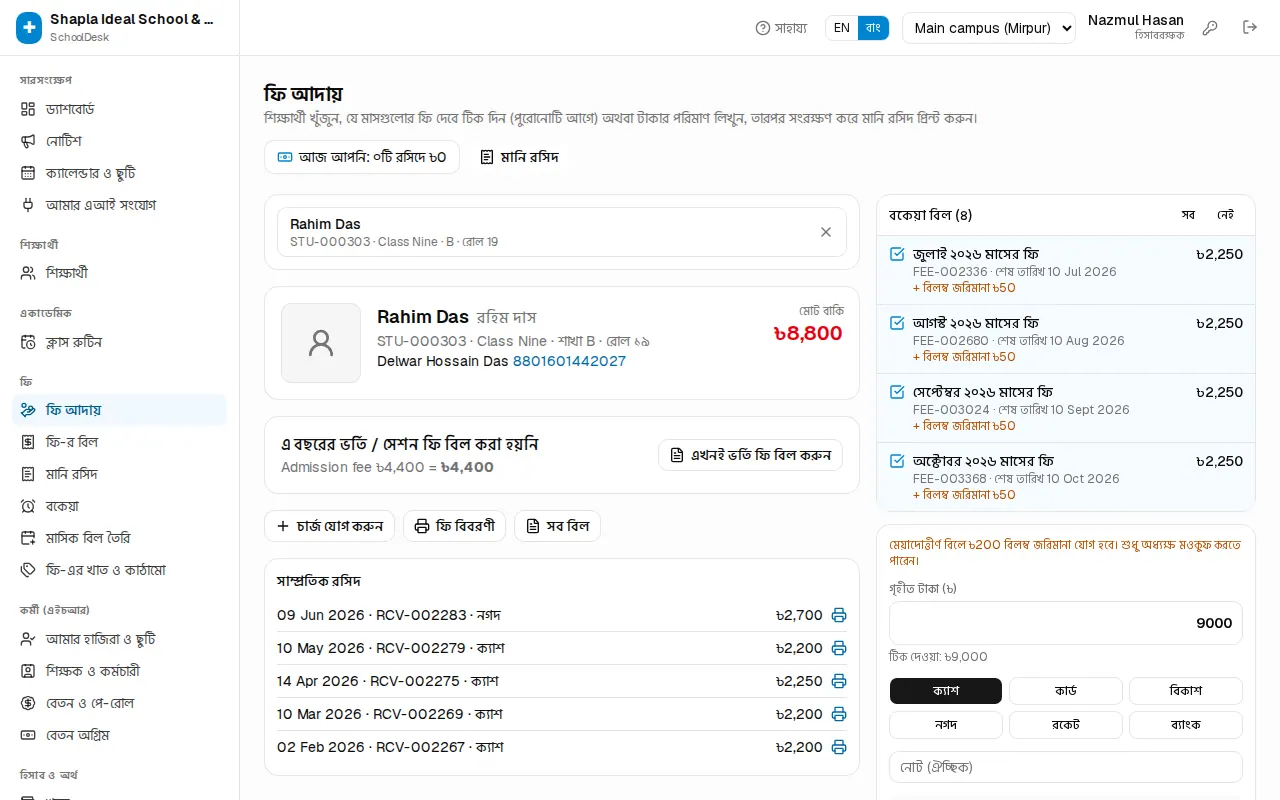The image size is (1280, 800).
Task: Uncheck সেপ্টেম্বর ২০২৬ মাসের ফি bill
Action: [x=897, y=392]
